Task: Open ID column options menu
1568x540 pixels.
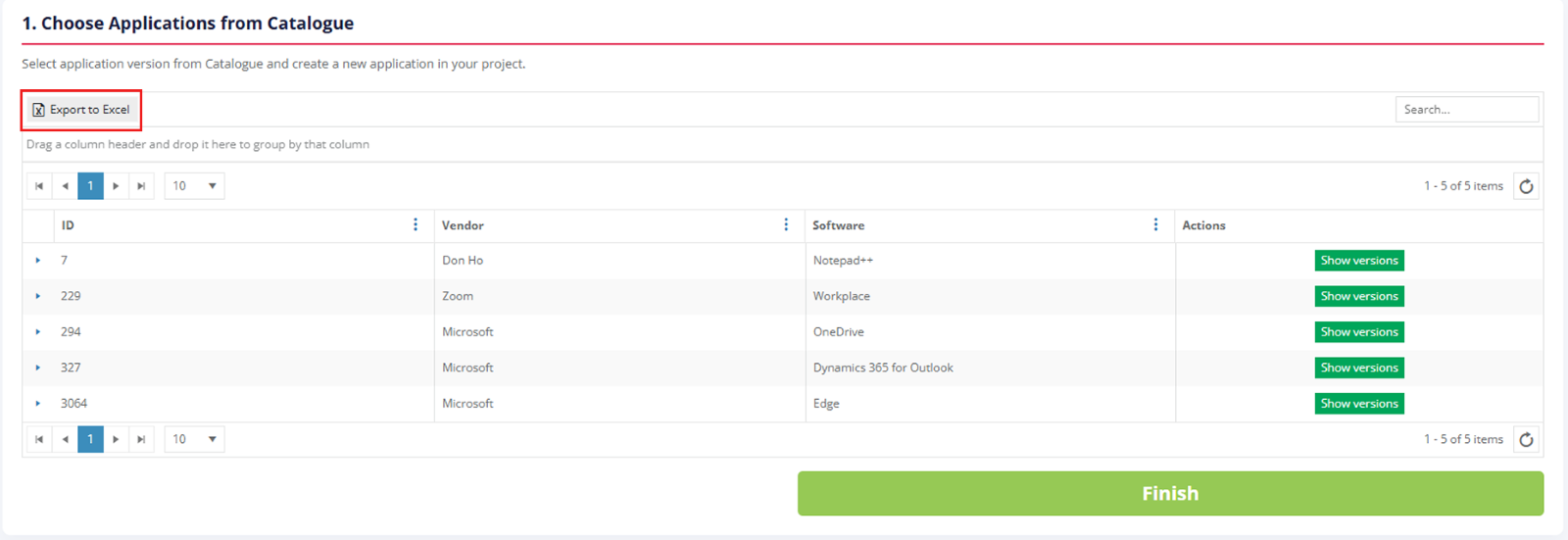Action: click(416, 225)
